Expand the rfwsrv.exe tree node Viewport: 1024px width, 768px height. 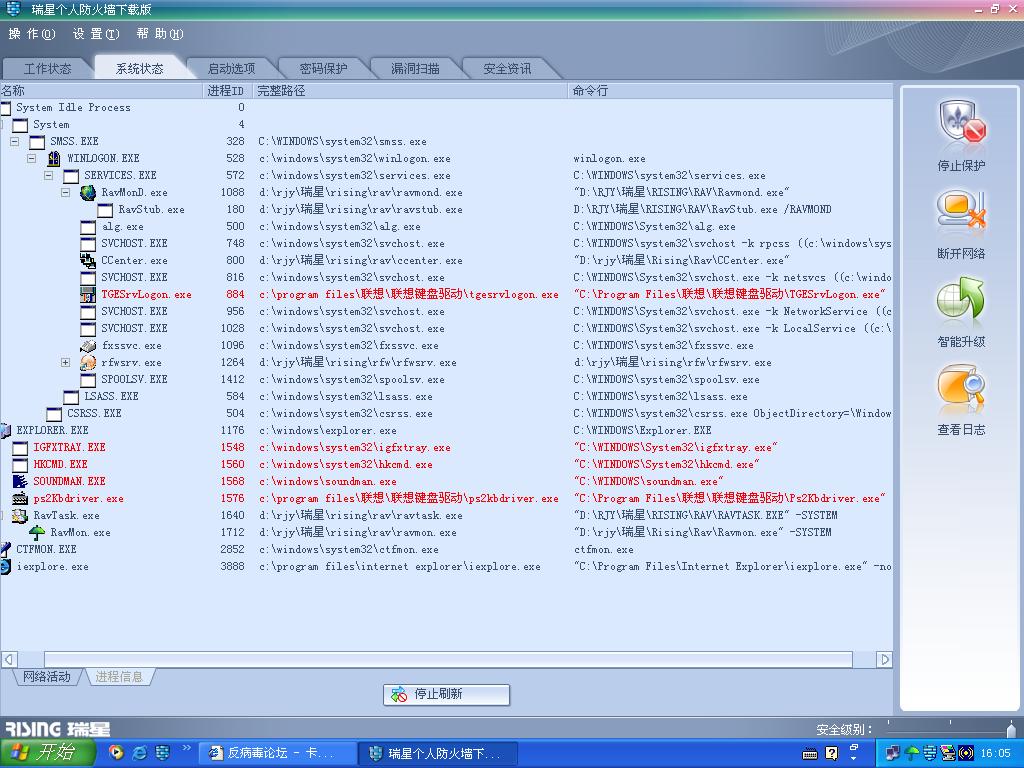(65, 362)
